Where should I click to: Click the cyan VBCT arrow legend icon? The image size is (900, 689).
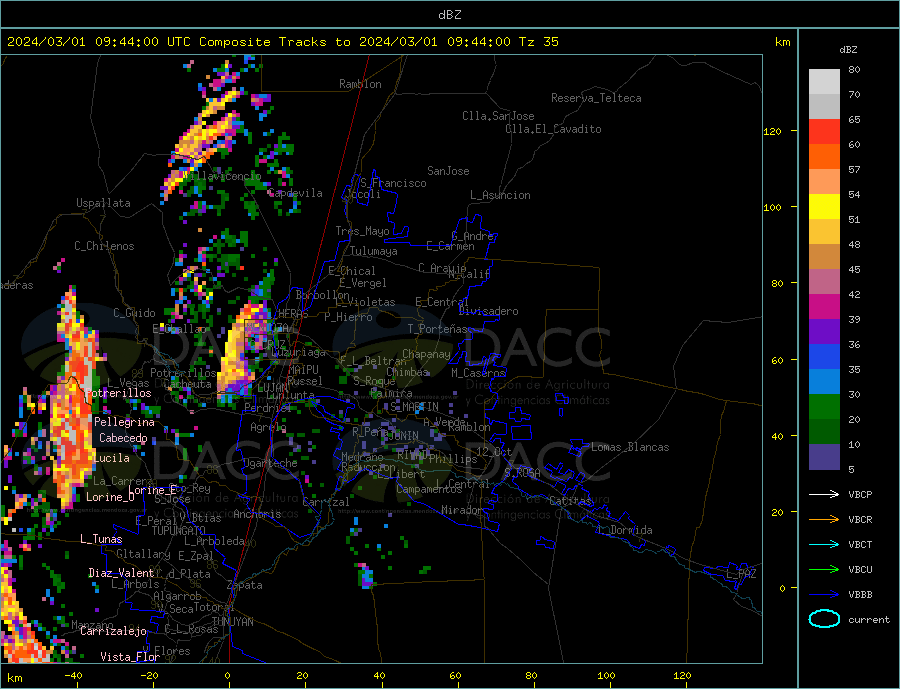(x=824, y=544)
